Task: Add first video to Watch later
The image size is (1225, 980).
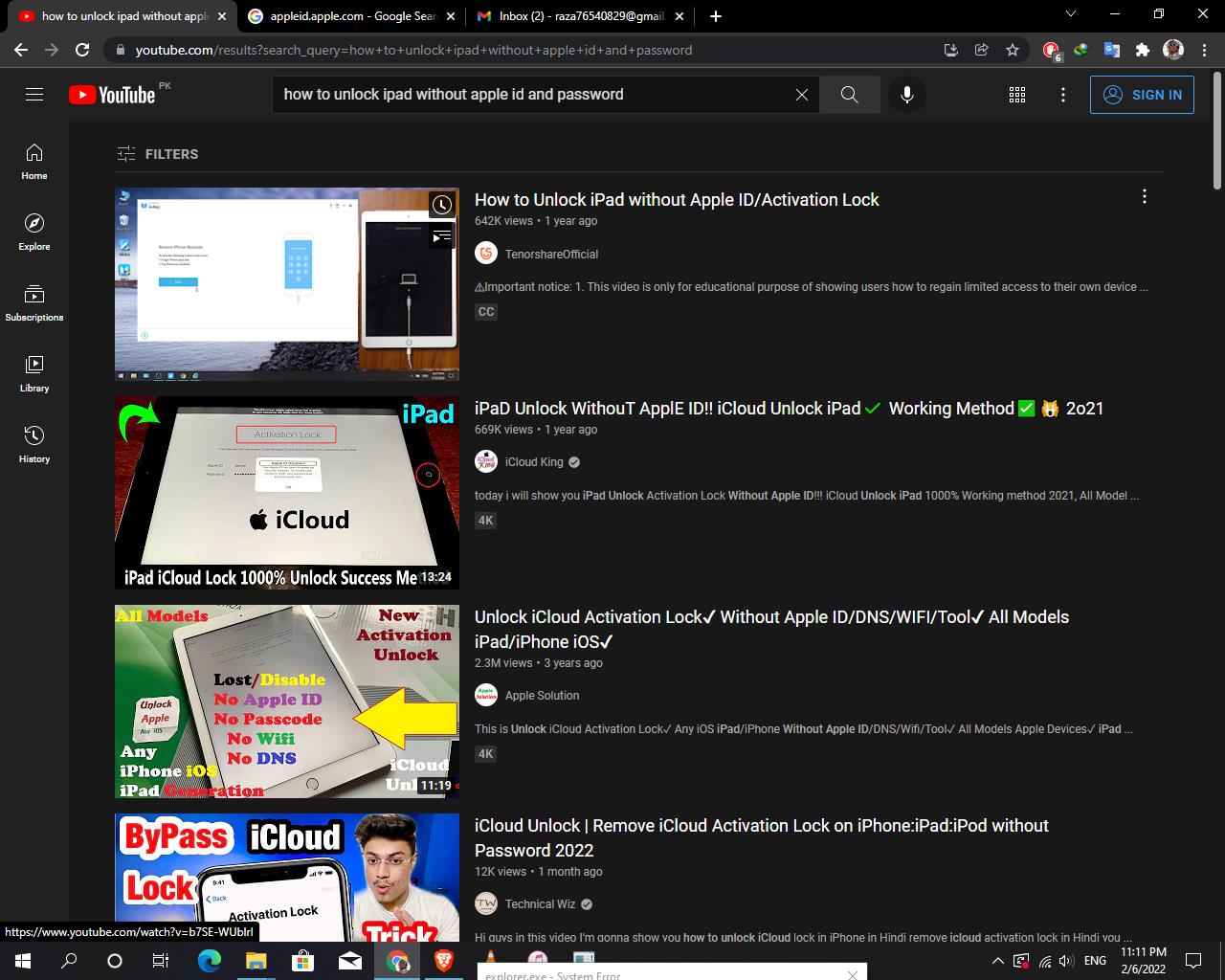Action: coord(441,205)
